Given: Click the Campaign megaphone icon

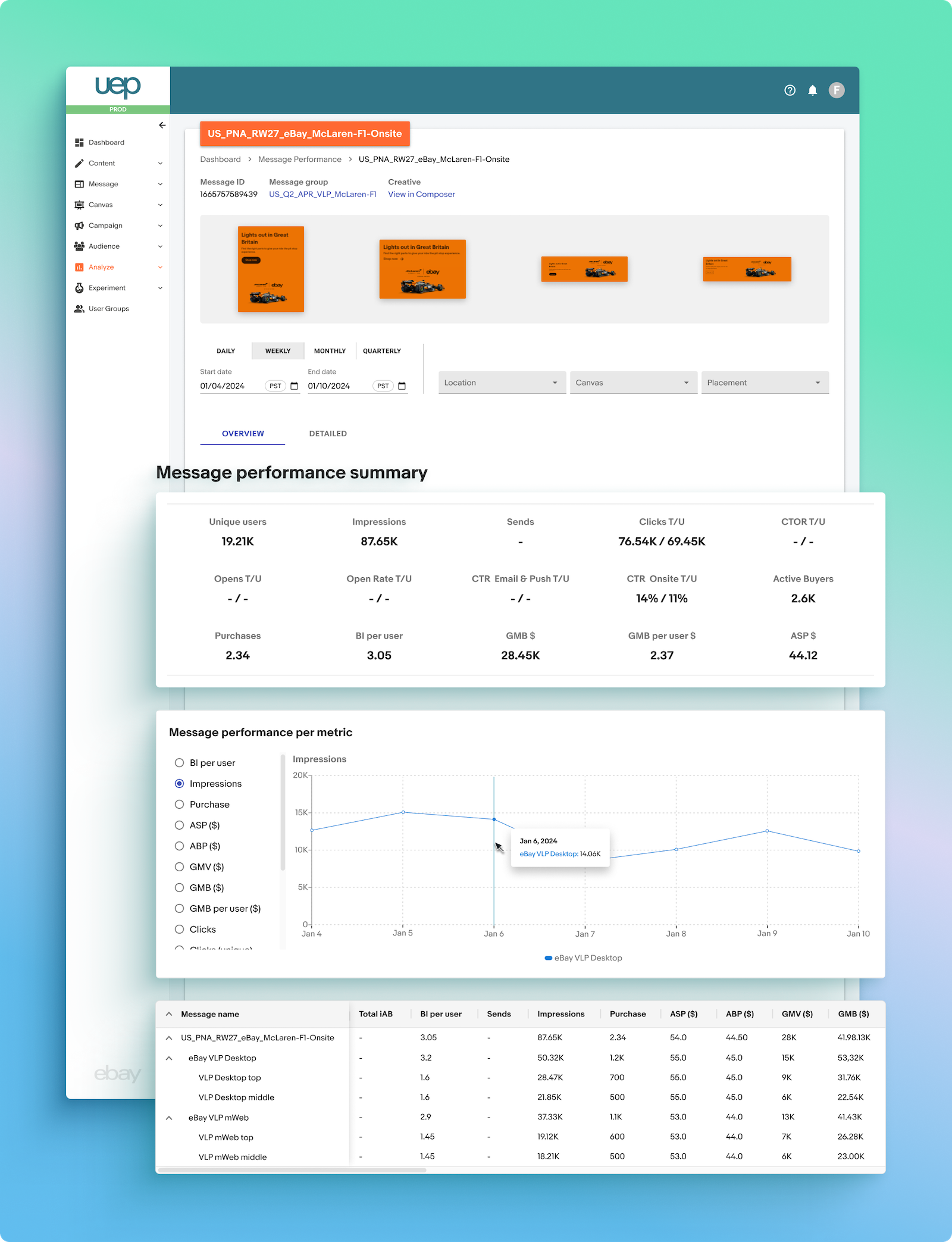Looking at the screenshot, I should (79, 226).
